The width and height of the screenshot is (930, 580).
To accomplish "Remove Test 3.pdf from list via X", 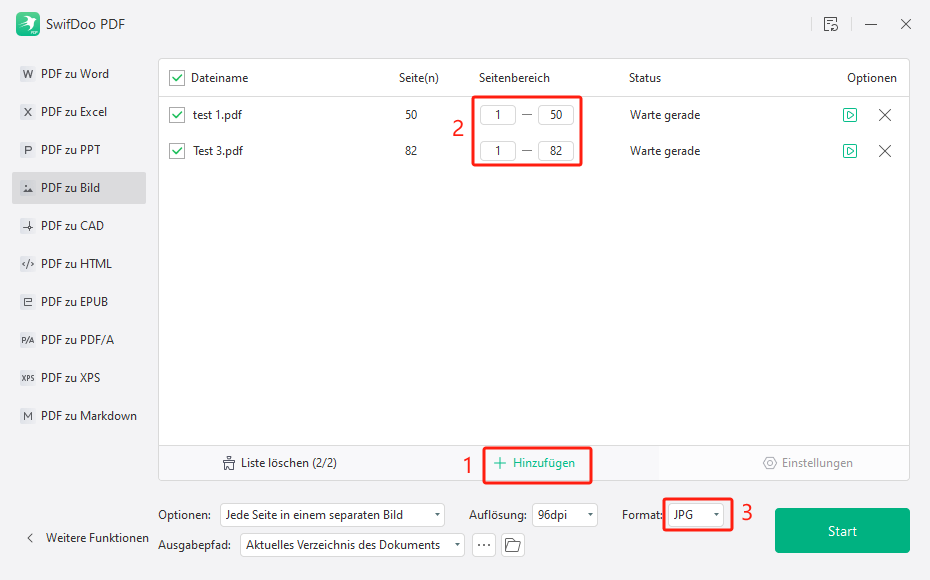I will coord(885,151).
